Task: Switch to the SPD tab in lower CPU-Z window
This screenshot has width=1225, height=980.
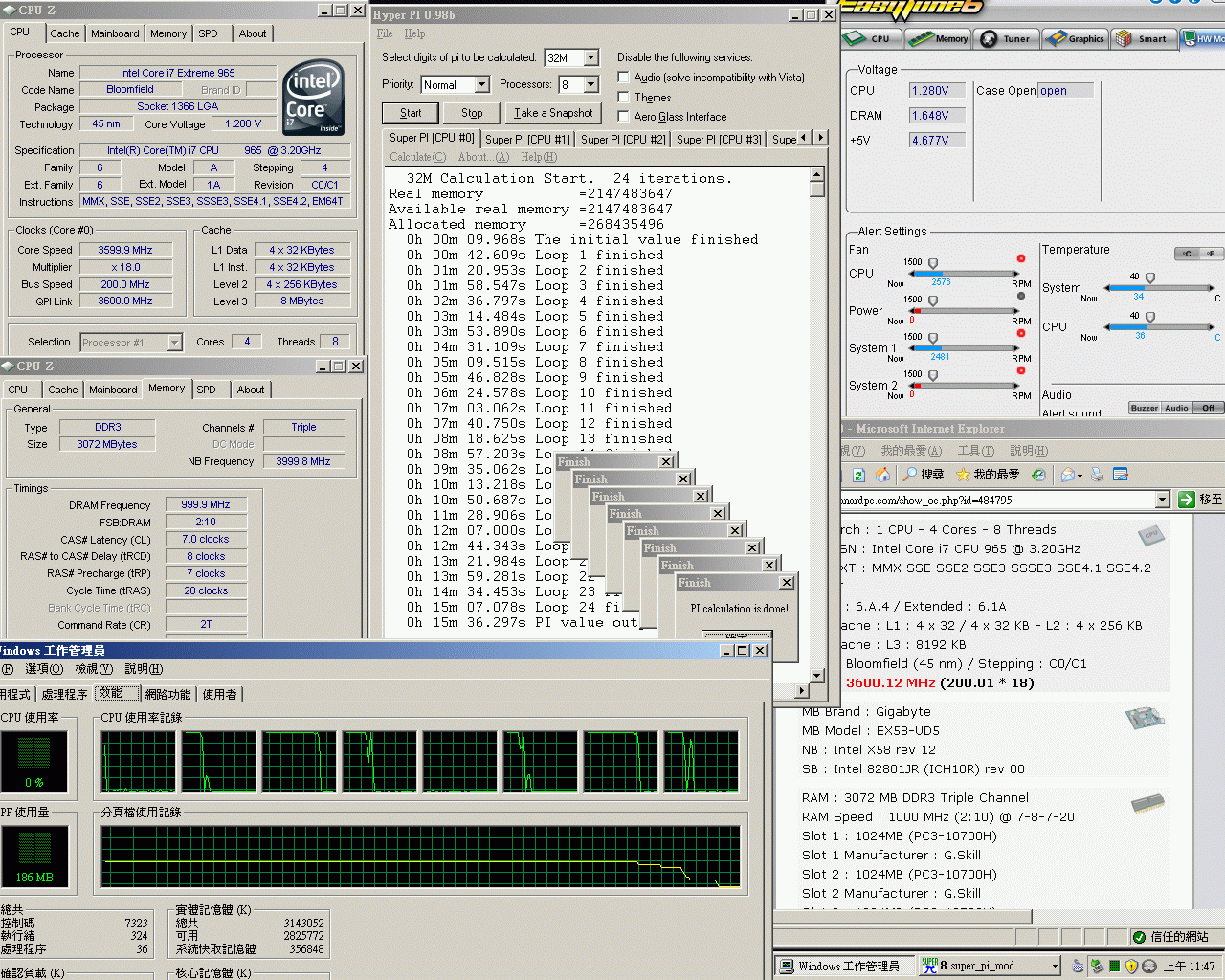Action: (207, 390)
